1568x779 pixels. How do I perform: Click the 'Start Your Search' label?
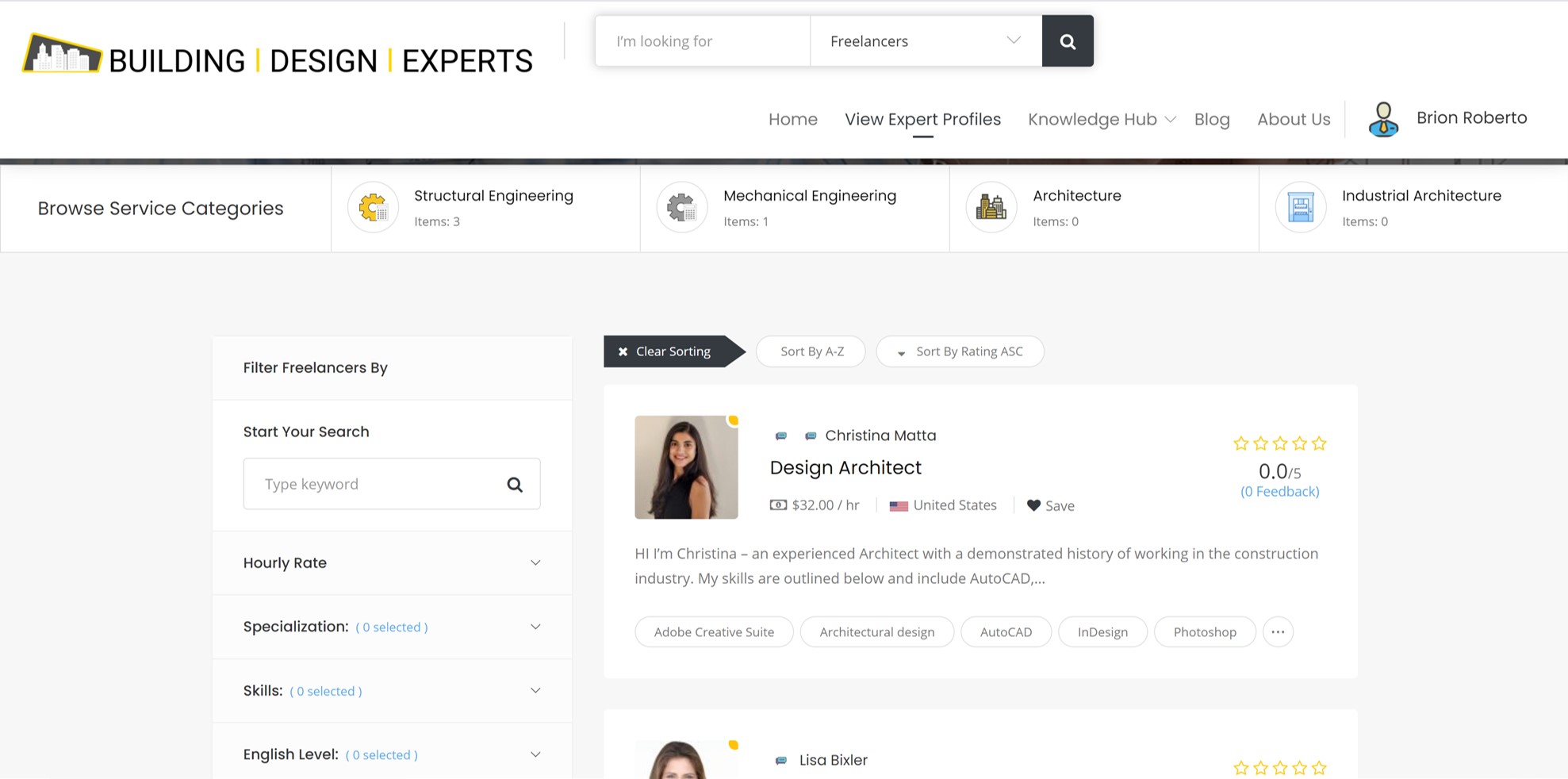point(306,432)
